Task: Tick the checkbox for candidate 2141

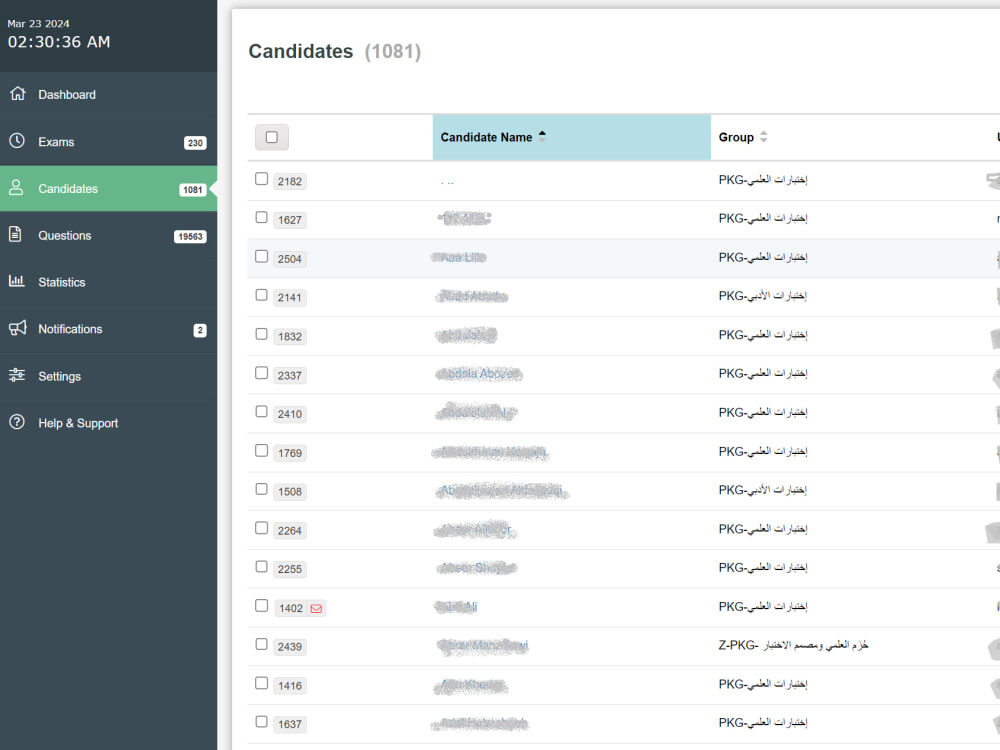Action: tap(261, 295)
